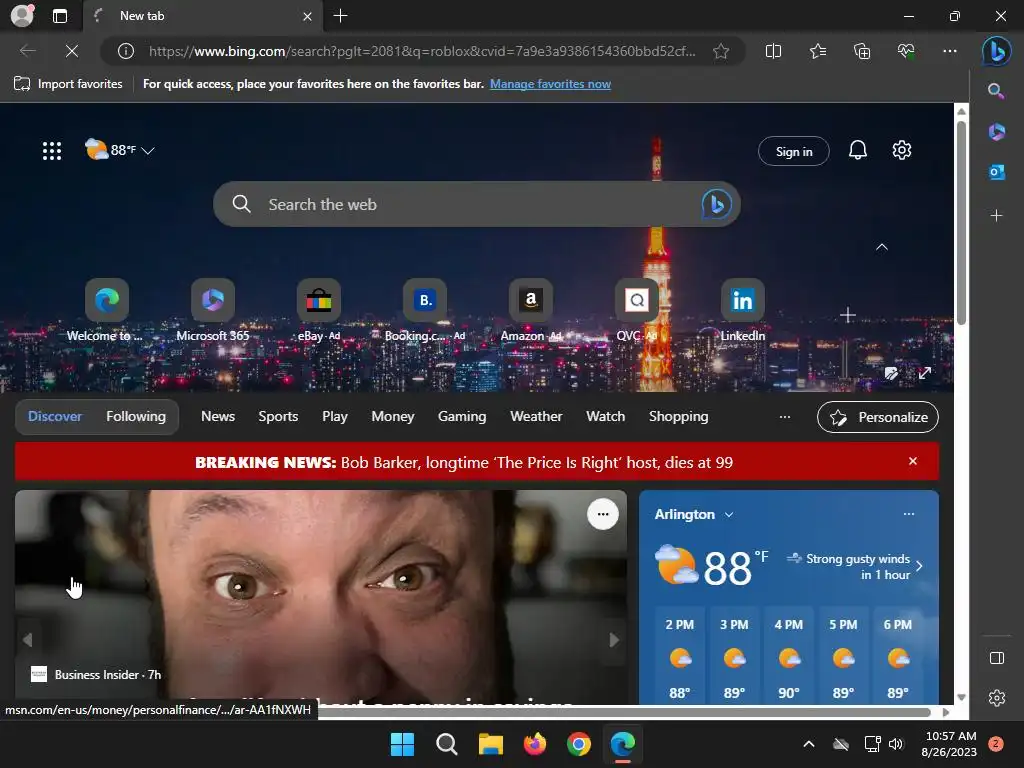This screenshot has height=768, width=1024.
Task: Expand the background image to full view
Action: (925, 373)
